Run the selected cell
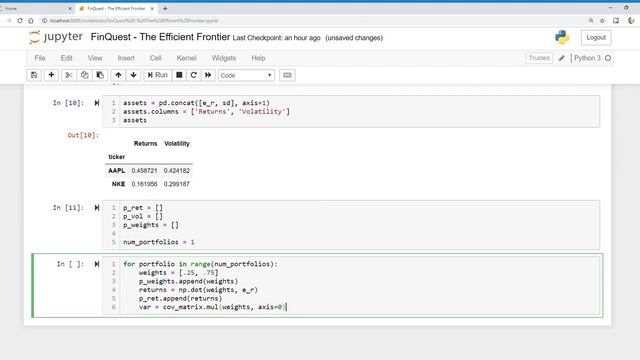 pos(158,75)
